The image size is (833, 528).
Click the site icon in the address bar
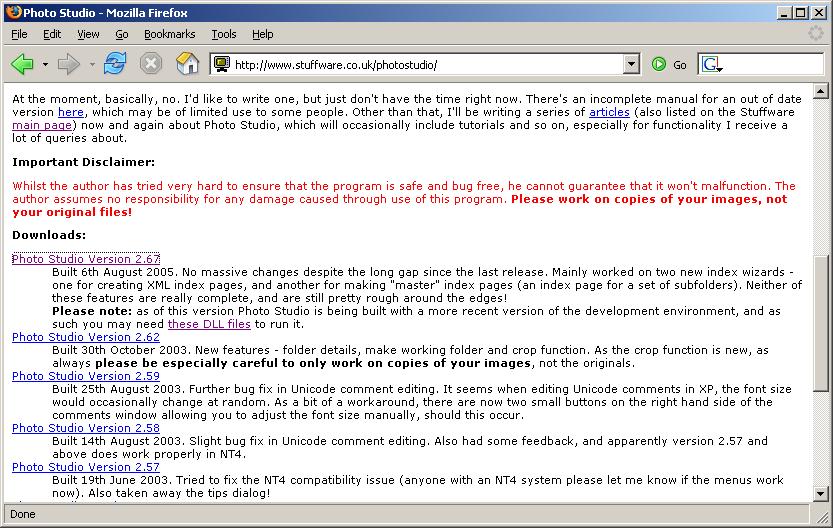click(x=222, y=64)
